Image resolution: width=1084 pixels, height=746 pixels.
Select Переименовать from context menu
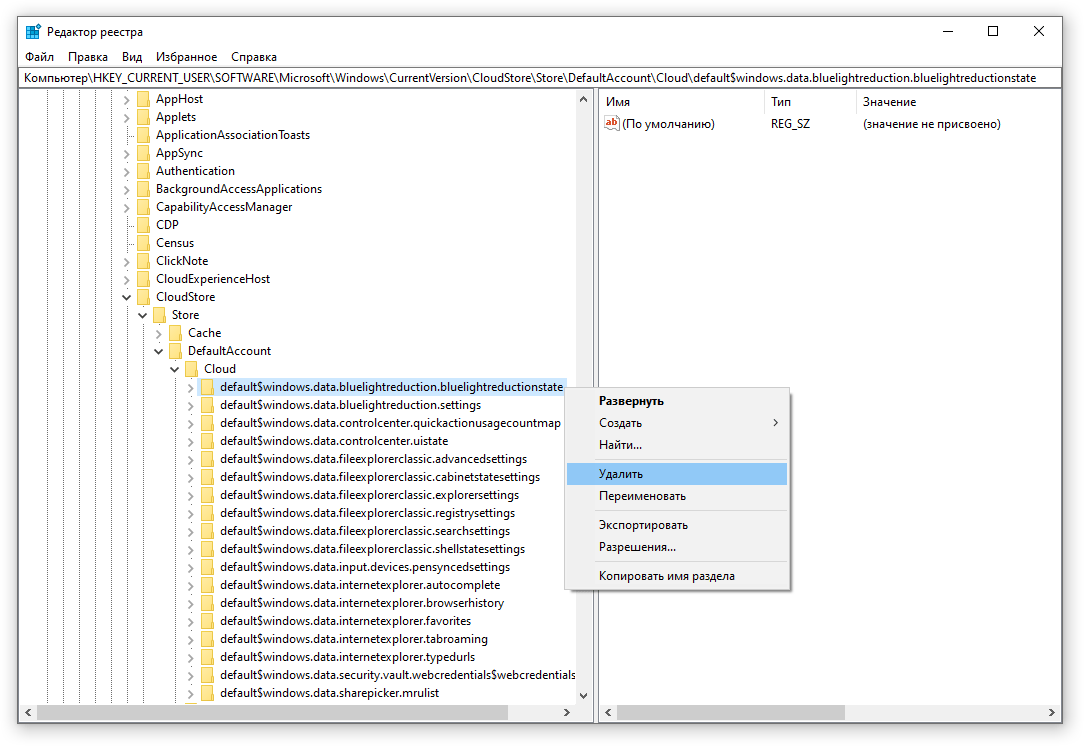tap(642, 496)
